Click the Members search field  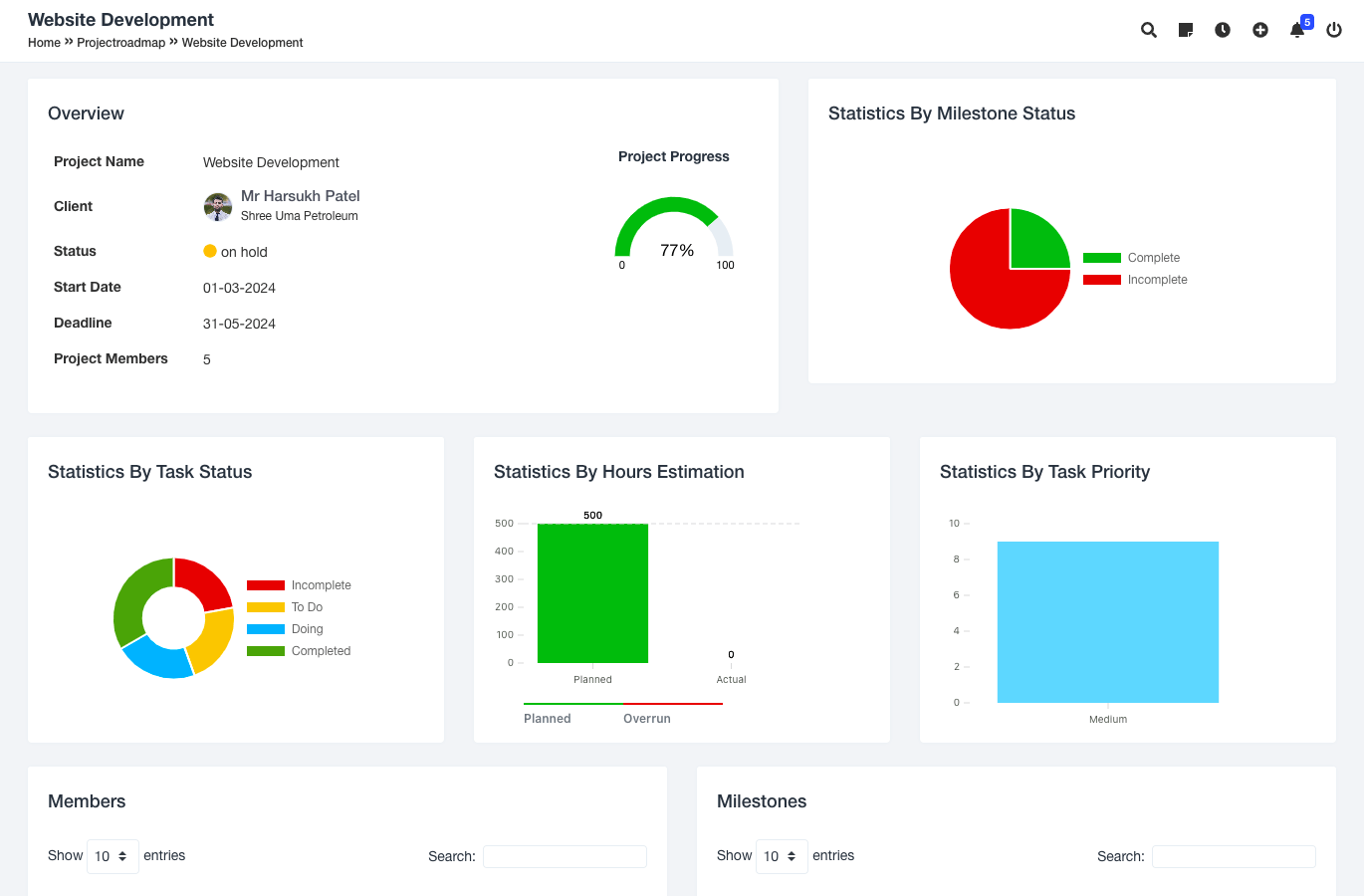pyautogui.click(x=565, y=856)
